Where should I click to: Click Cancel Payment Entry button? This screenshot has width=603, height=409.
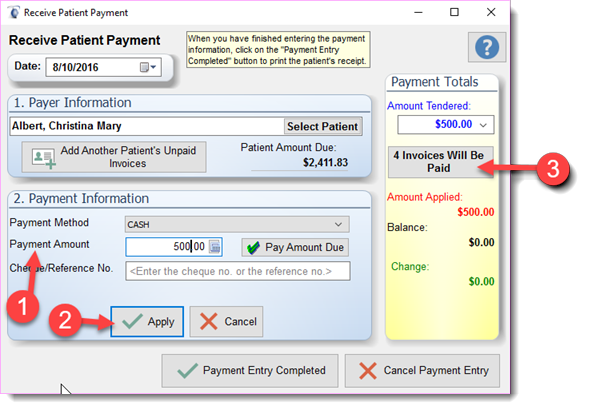click(422, 371)
